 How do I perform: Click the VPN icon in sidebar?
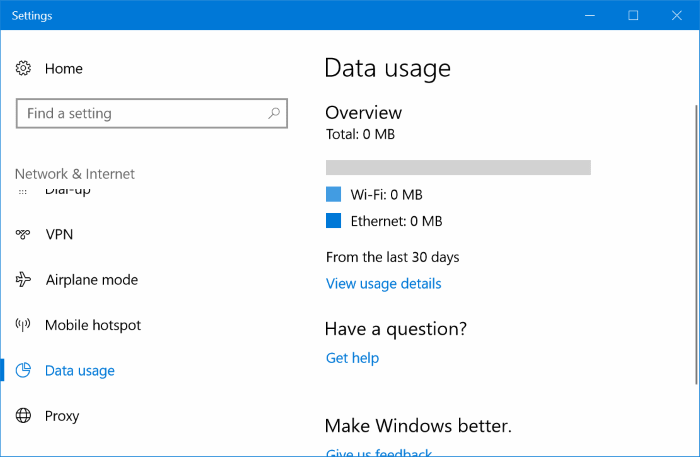tap(23, 234)
